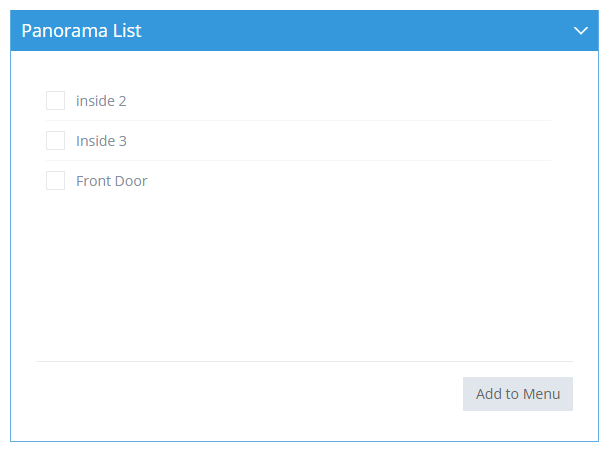Select the Front Door label text
The height and width of the screenshot is (453, 609).
pos(112,181)
